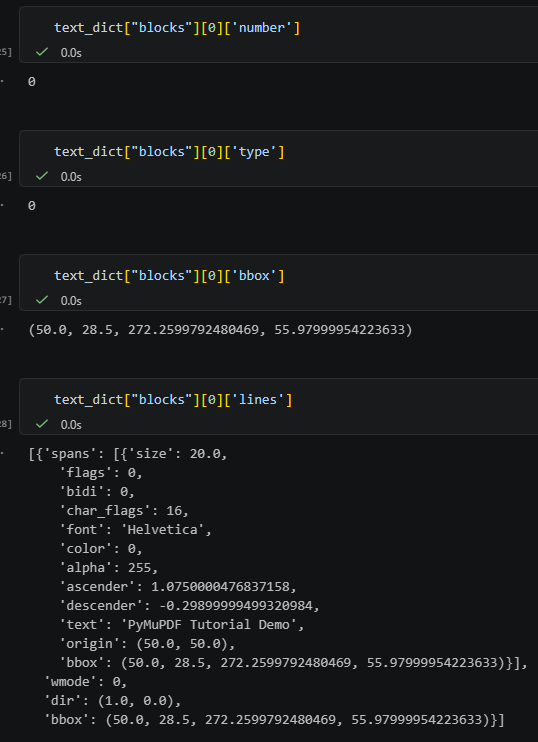Click the success checkmark under the 'number' cell
Image resolution: width=538 pixels, height=742 pixels.
click(42, 52)
